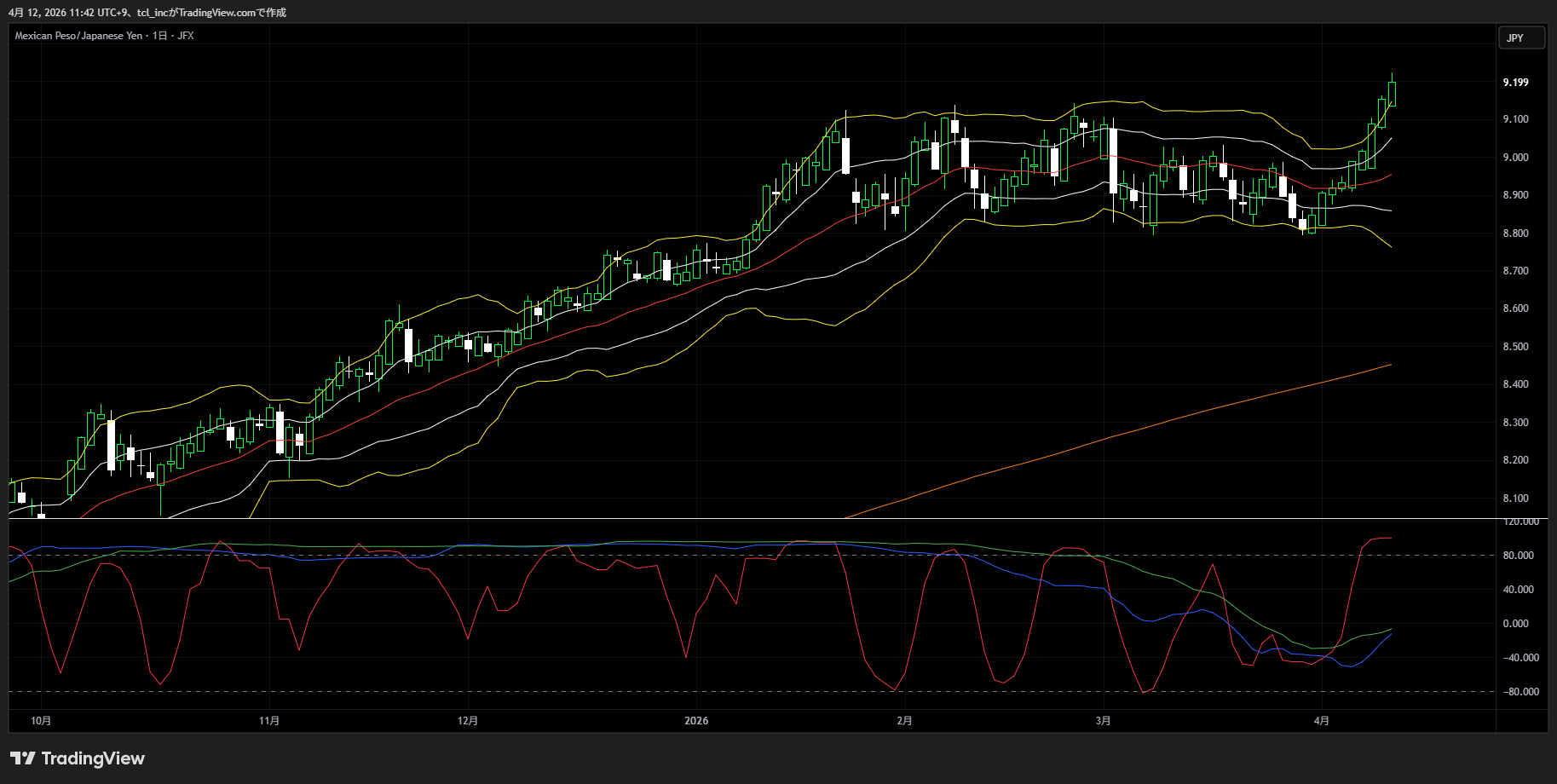Screen dimensions: 1557x784
Task: Click the latest green candlestick at far right
Action: coord(1392,94)
